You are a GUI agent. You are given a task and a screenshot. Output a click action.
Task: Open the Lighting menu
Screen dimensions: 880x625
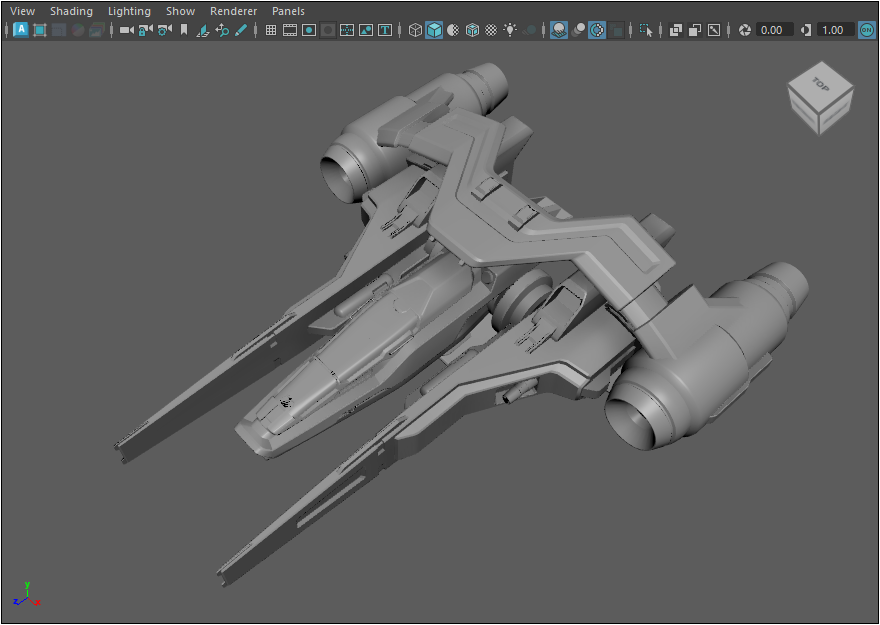click(129, 11)
